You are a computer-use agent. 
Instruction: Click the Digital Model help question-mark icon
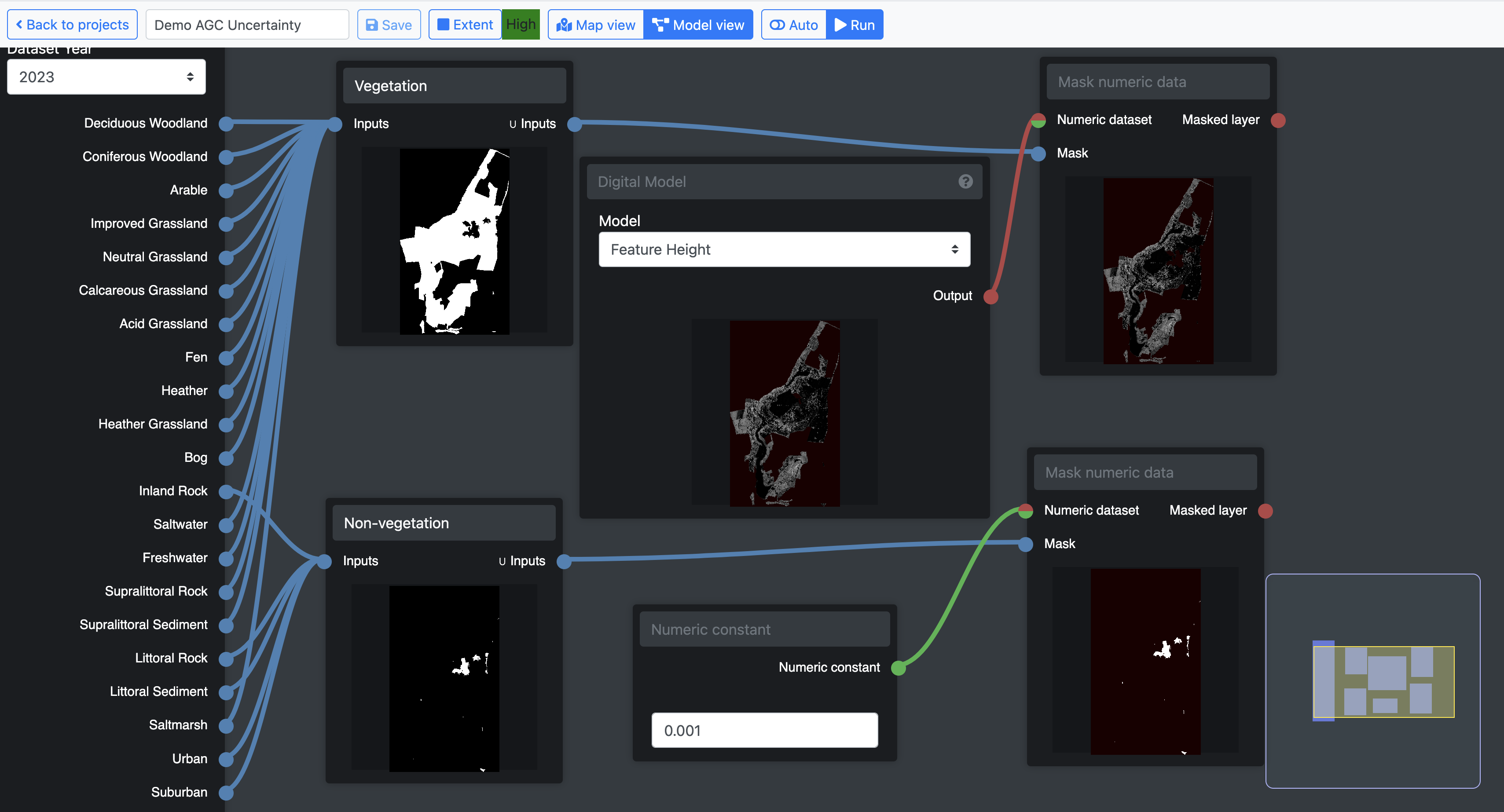[x=965, y=182]
